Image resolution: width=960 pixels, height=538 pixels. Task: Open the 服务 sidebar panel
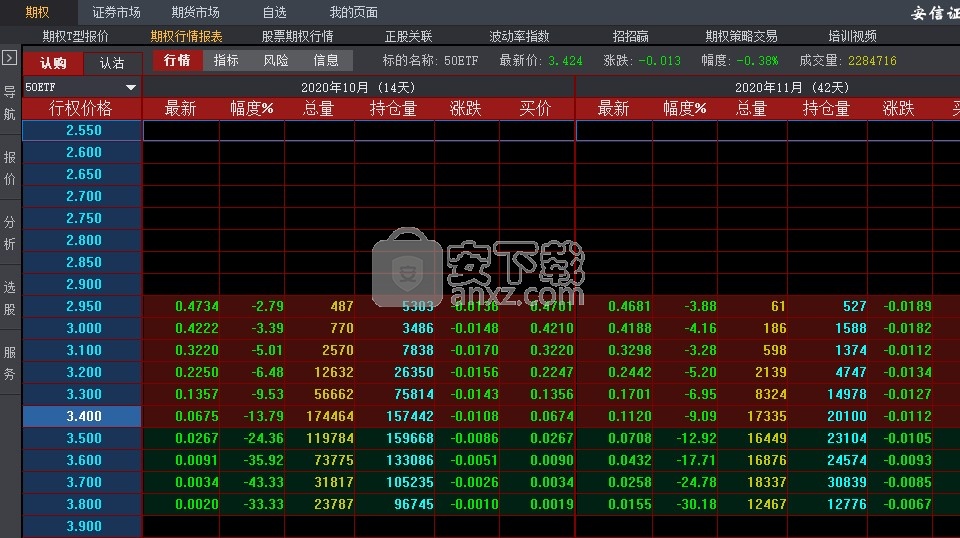pos(9,363)
